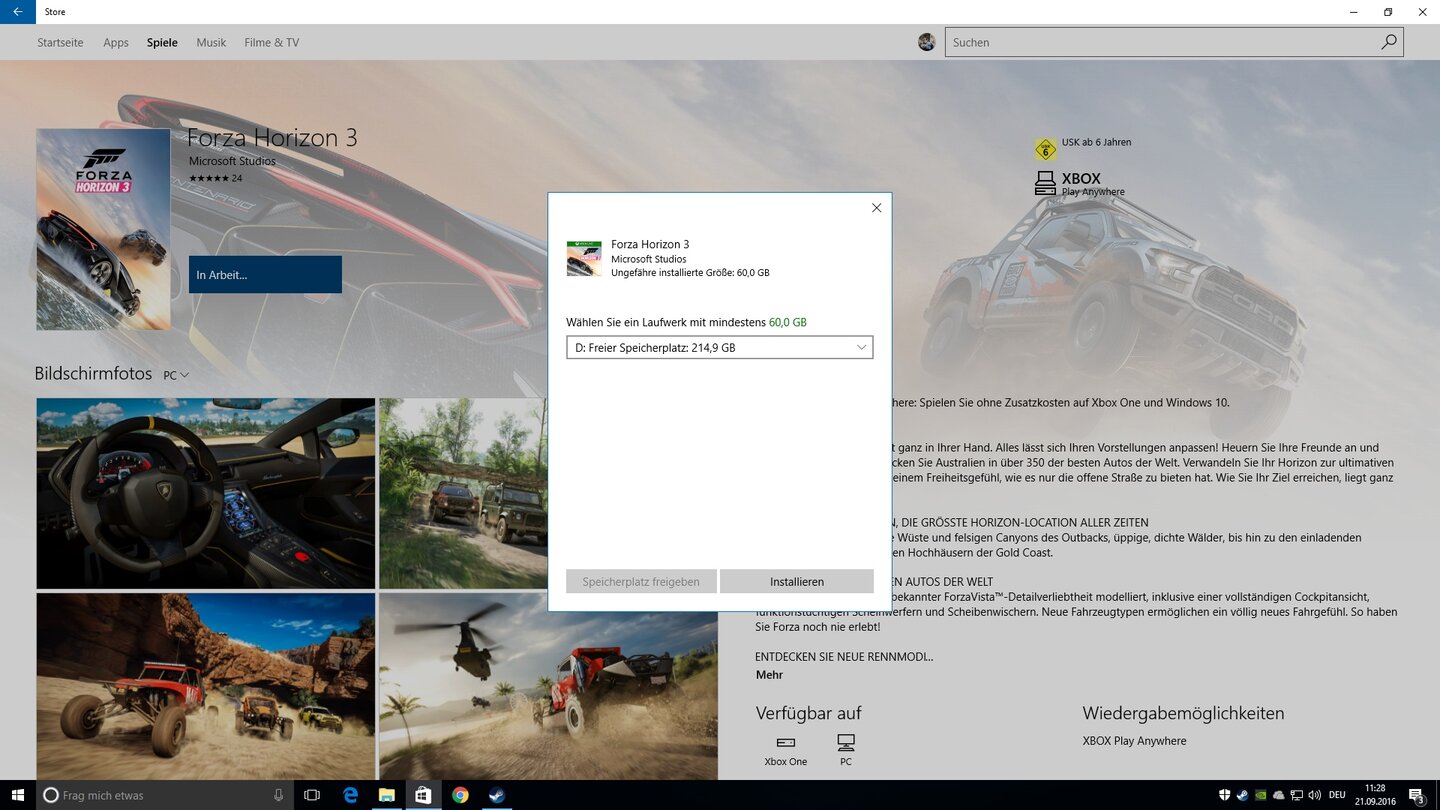Open the Windows Start menu
Image resolution: width=1440 pixels, height=810 pixels.
point(18,795)
